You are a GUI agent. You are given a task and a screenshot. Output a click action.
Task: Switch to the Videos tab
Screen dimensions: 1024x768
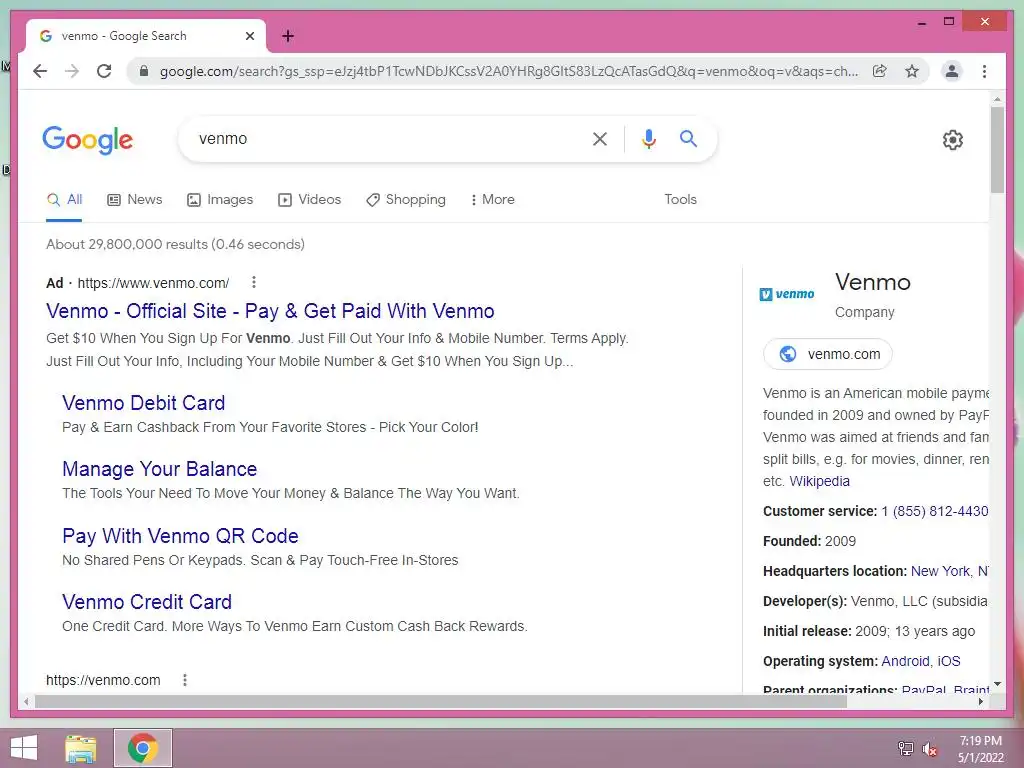pos(310,200)
